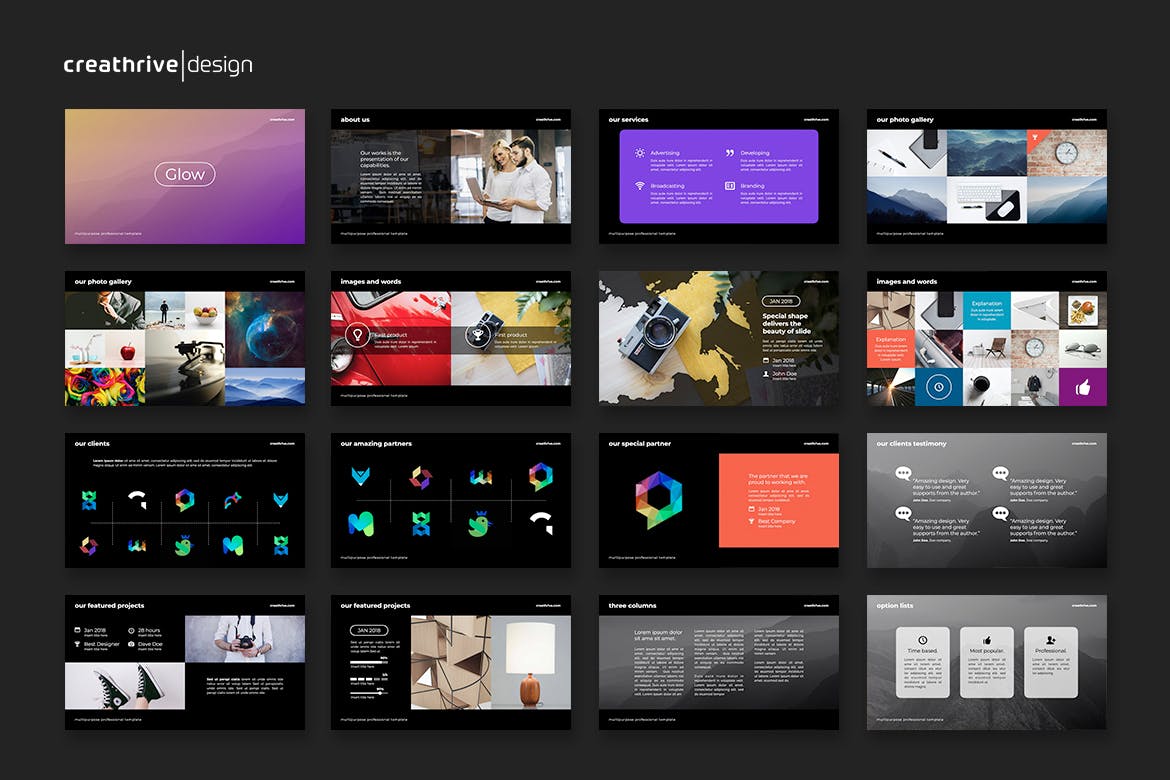The image size is (1170, 780).
Task: Click the creathrive design logo
Action: [x=158, y=65]
